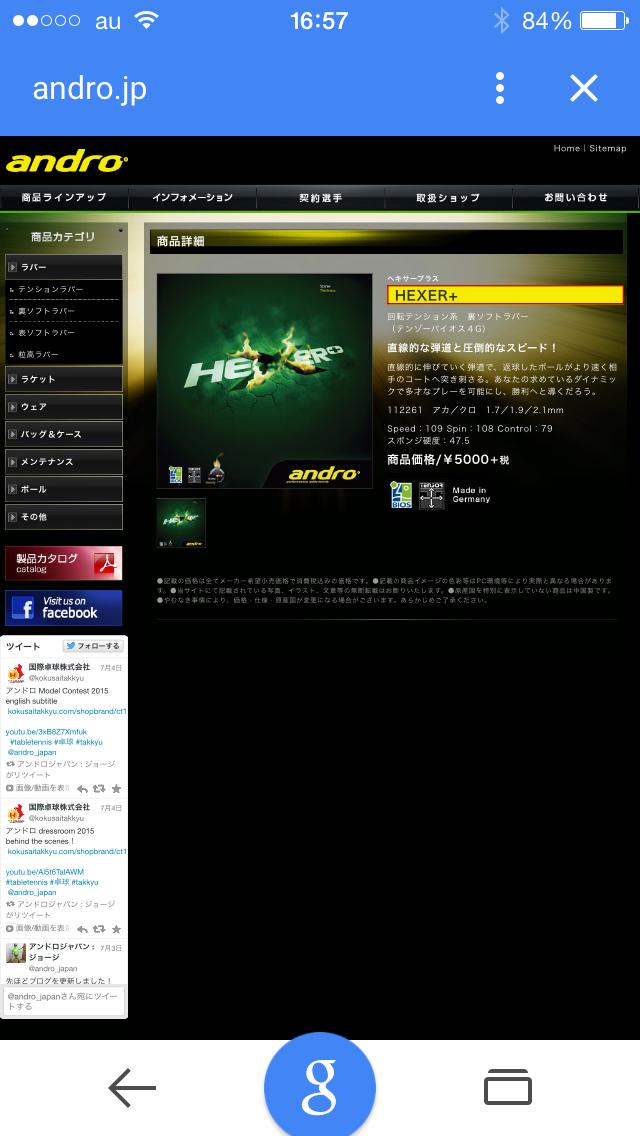Screen dimensions: 640x1136
Task: Tap the blue Google search button
Action: click(x=320, y=1087)
